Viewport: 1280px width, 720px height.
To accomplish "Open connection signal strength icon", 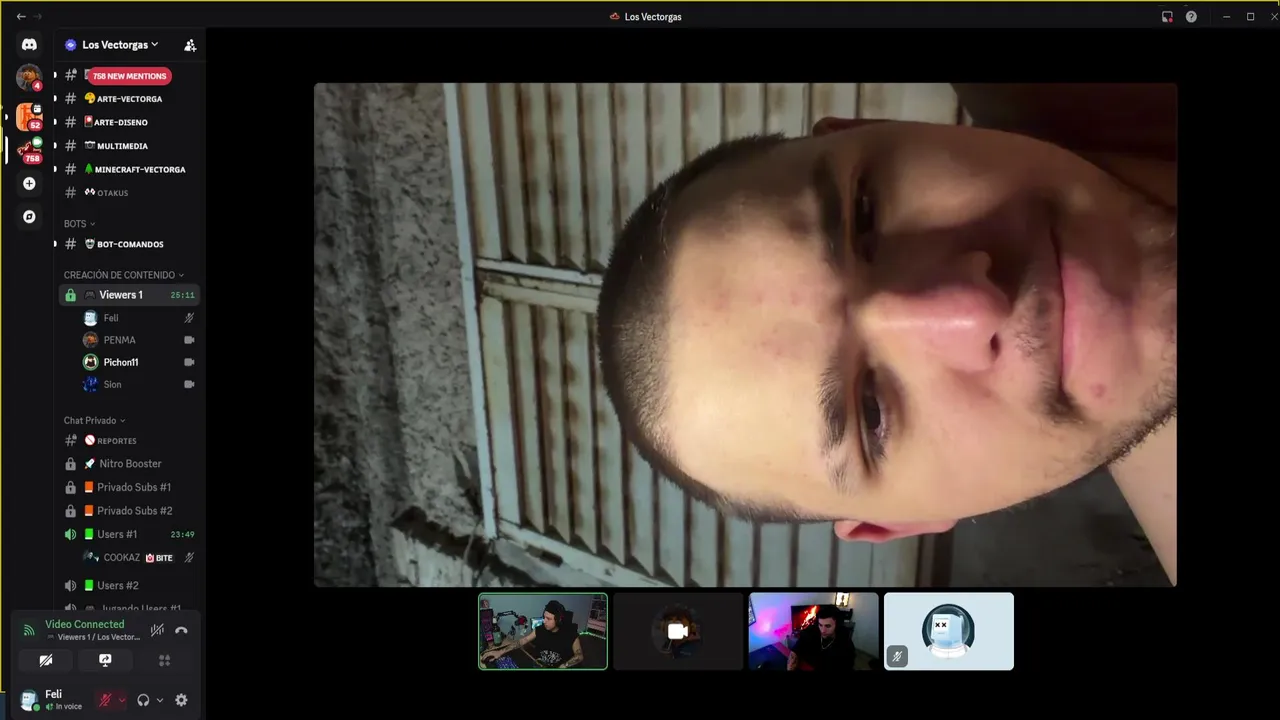I will (x=29, y=631).
